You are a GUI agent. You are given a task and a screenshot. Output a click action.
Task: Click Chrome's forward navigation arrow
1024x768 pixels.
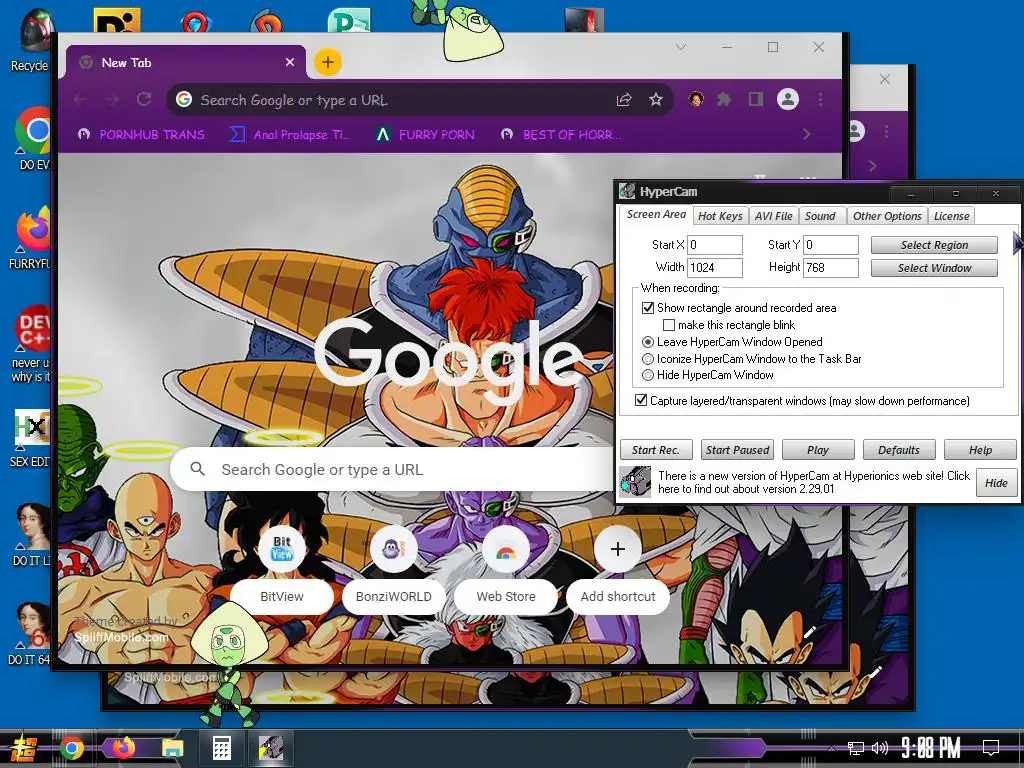pyautogui.click(x=112, y=99)
